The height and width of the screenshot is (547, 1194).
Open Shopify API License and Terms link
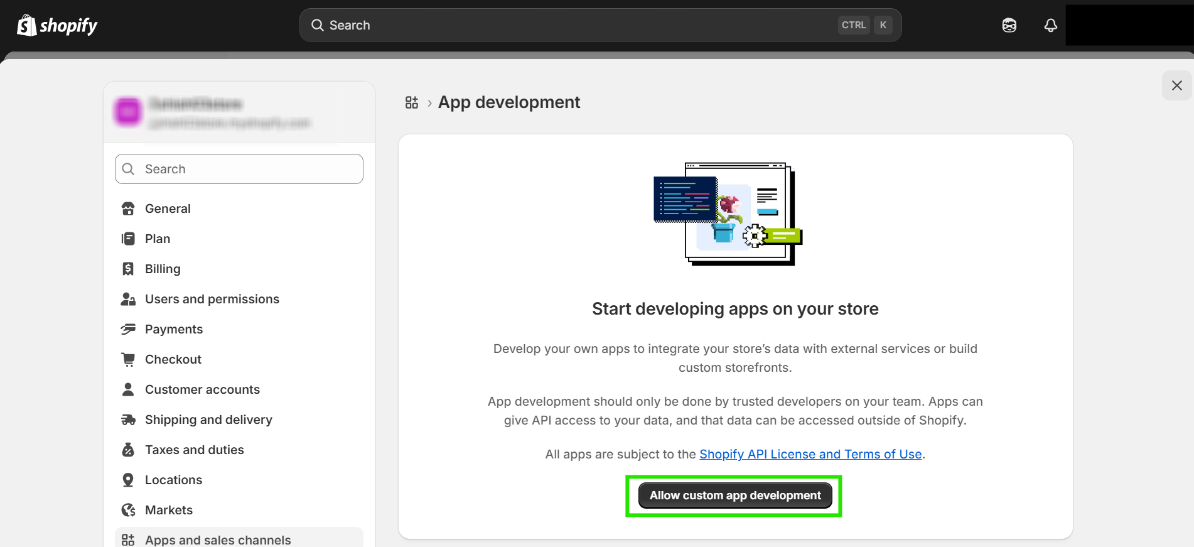[x=810, y=454]
